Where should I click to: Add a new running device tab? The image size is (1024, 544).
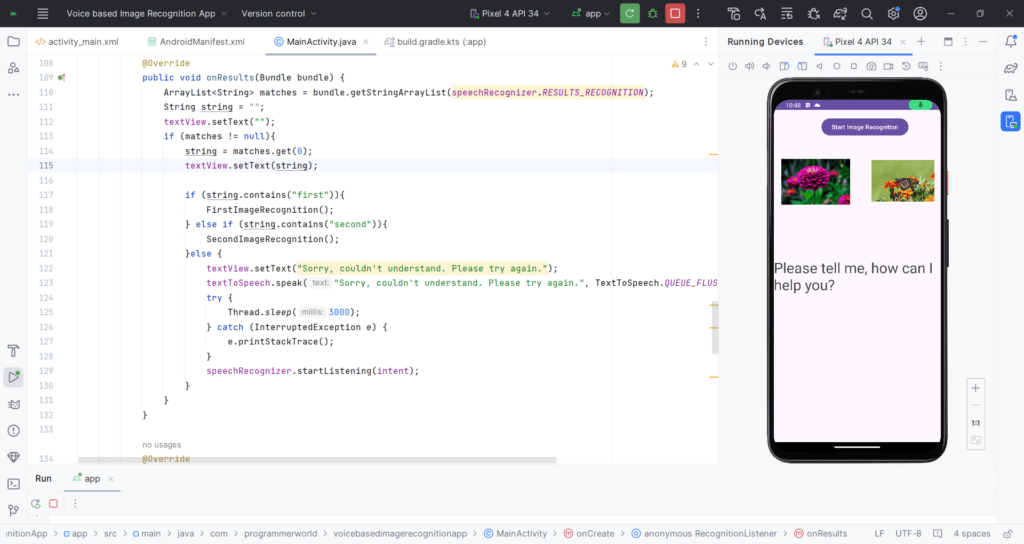click(x=921, y=42)
